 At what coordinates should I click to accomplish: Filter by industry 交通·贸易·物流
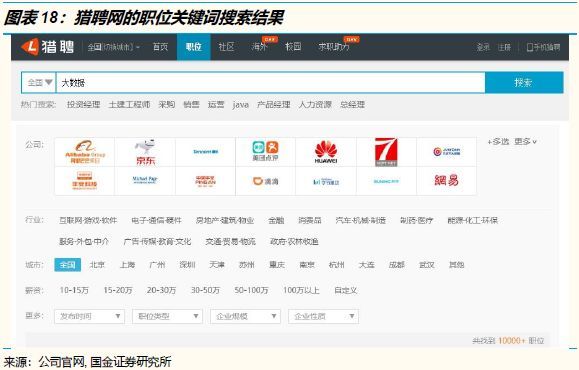coord(230,241)
